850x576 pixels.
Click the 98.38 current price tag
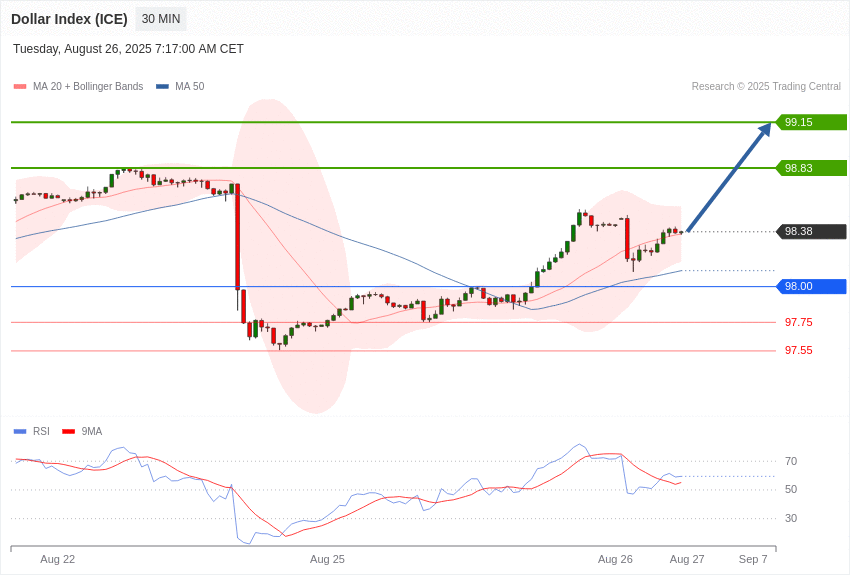coord(811,231)
